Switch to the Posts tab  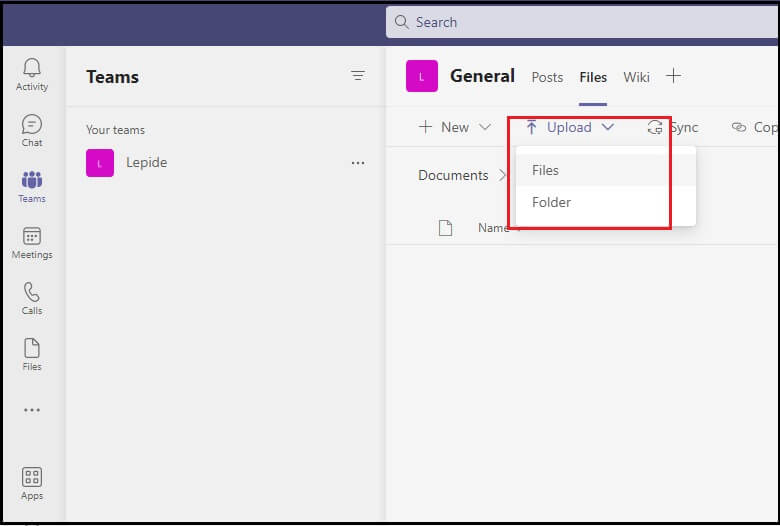[x=547, y=77]
